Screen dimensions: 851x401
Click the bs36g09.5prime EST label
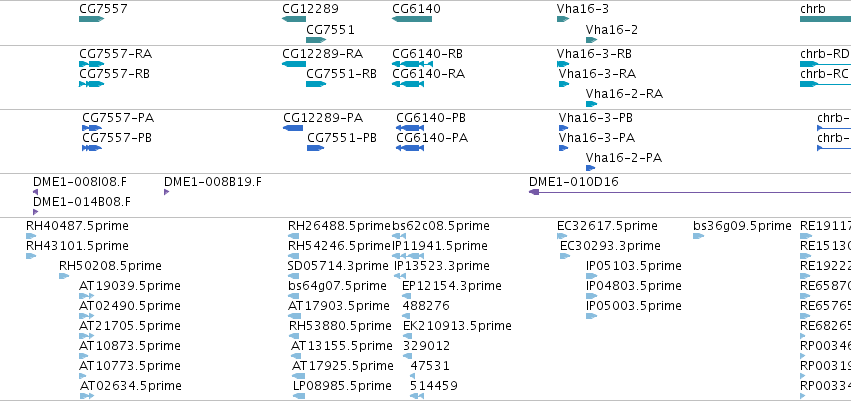(x=742, y=226)
